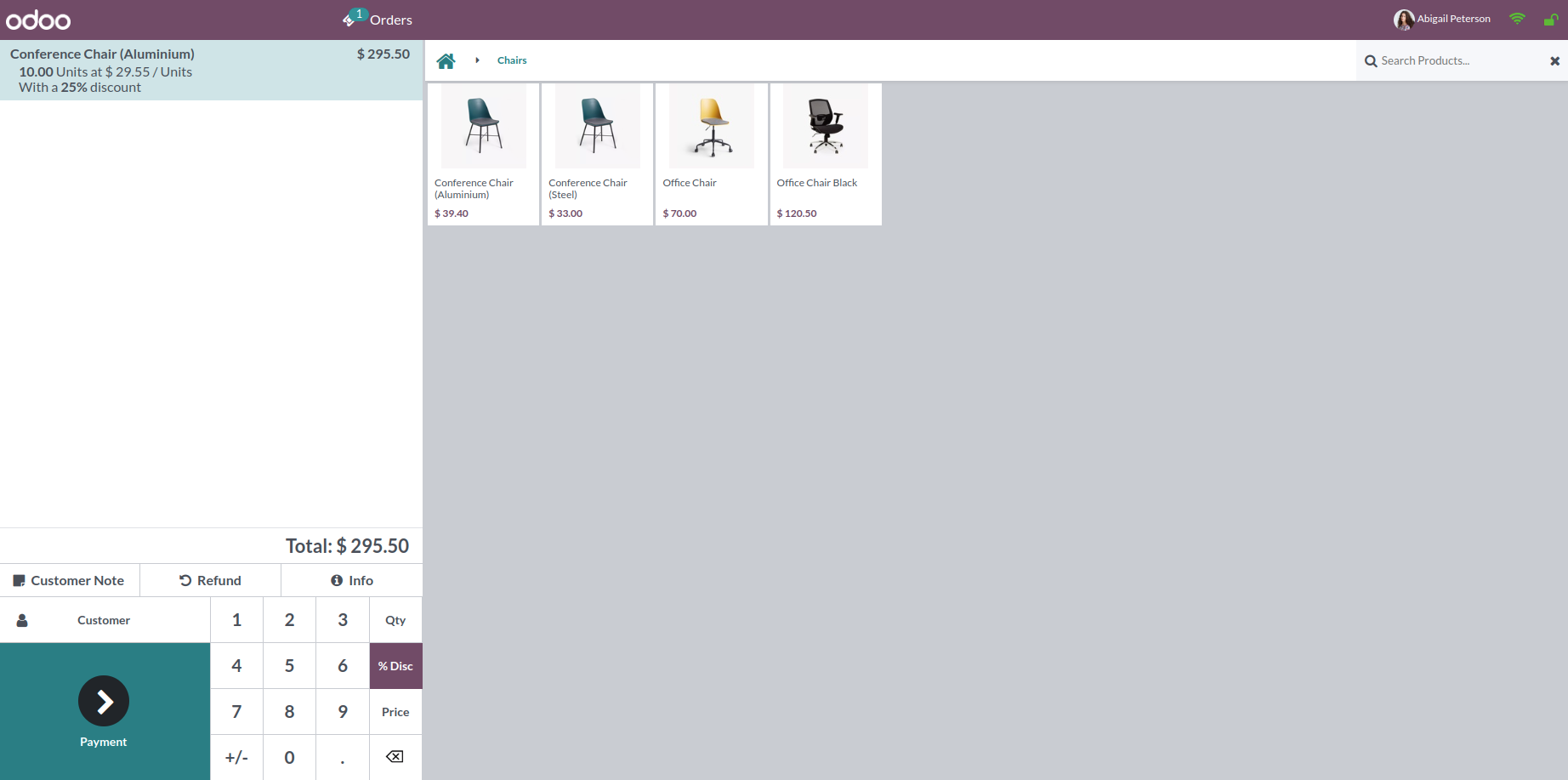Click the $ 39.40 price label
The width and height of the screenshot is (1568, 780).
point(452,214)
